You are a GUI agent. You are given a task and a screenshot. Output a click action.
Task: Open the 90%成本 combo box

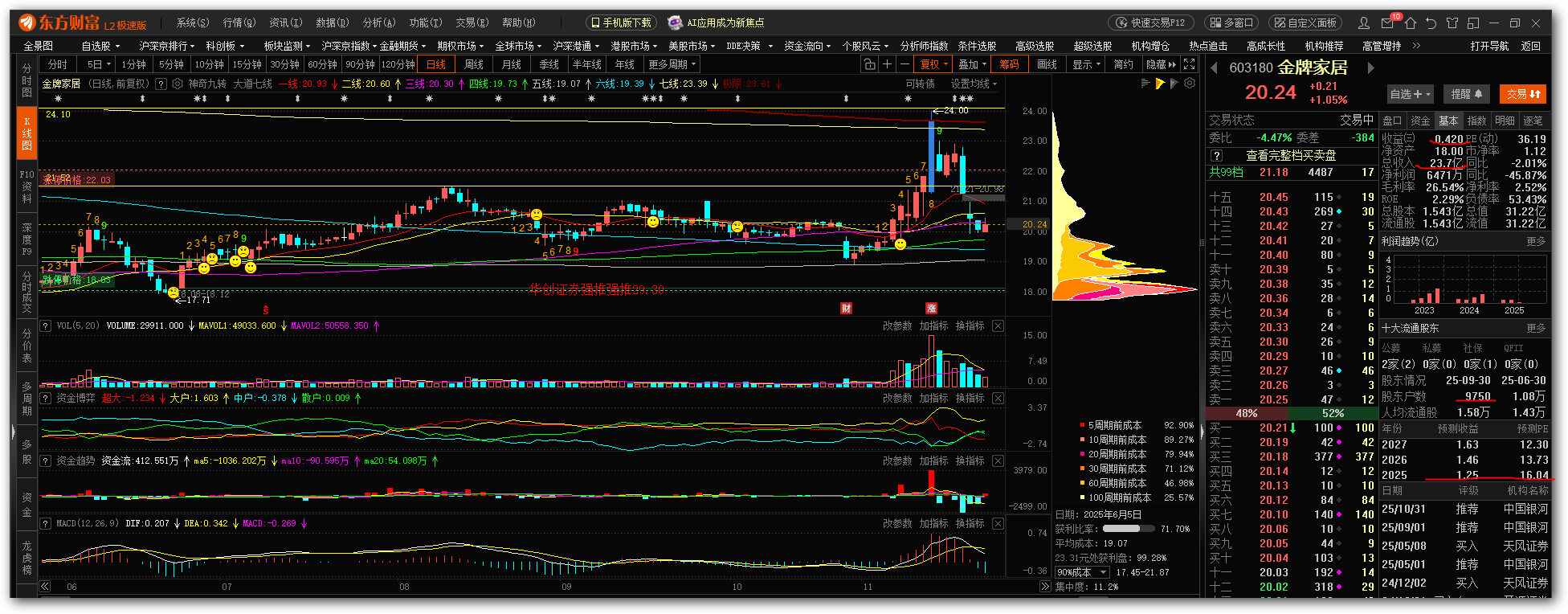tap(1082, 572)
